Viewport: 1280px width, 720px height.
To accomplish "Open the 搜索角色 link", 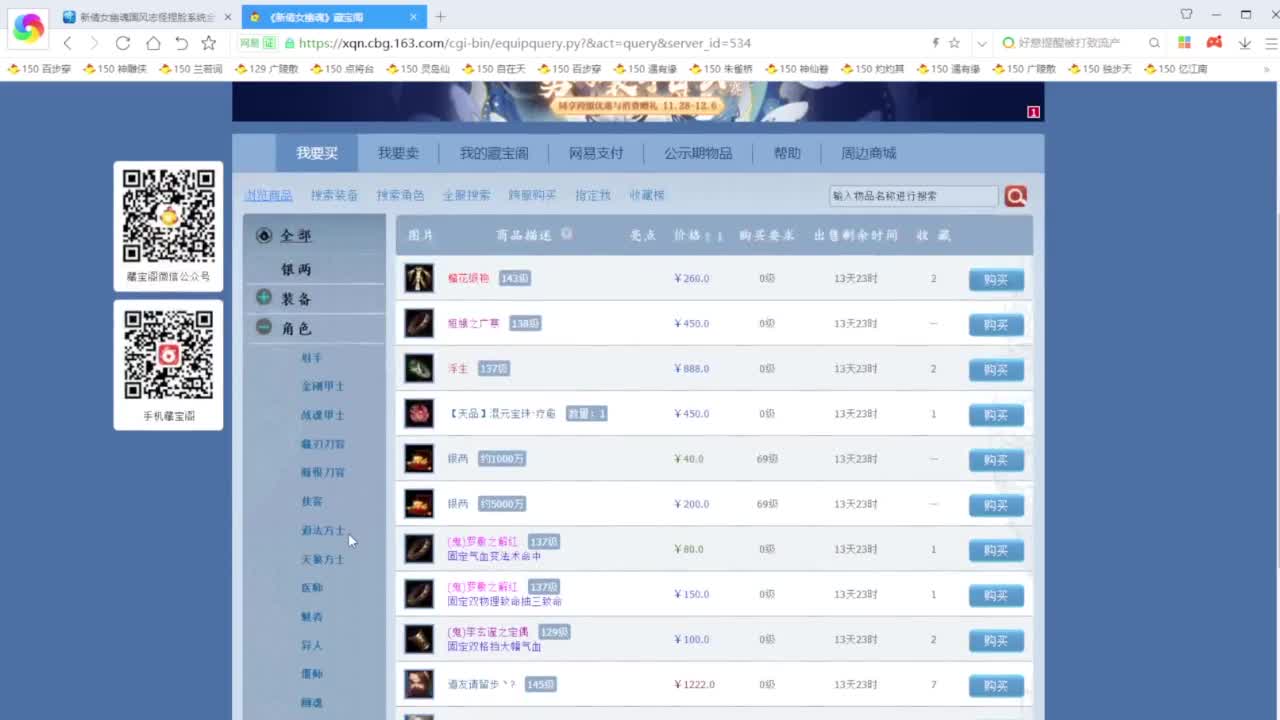I will 400,195.
